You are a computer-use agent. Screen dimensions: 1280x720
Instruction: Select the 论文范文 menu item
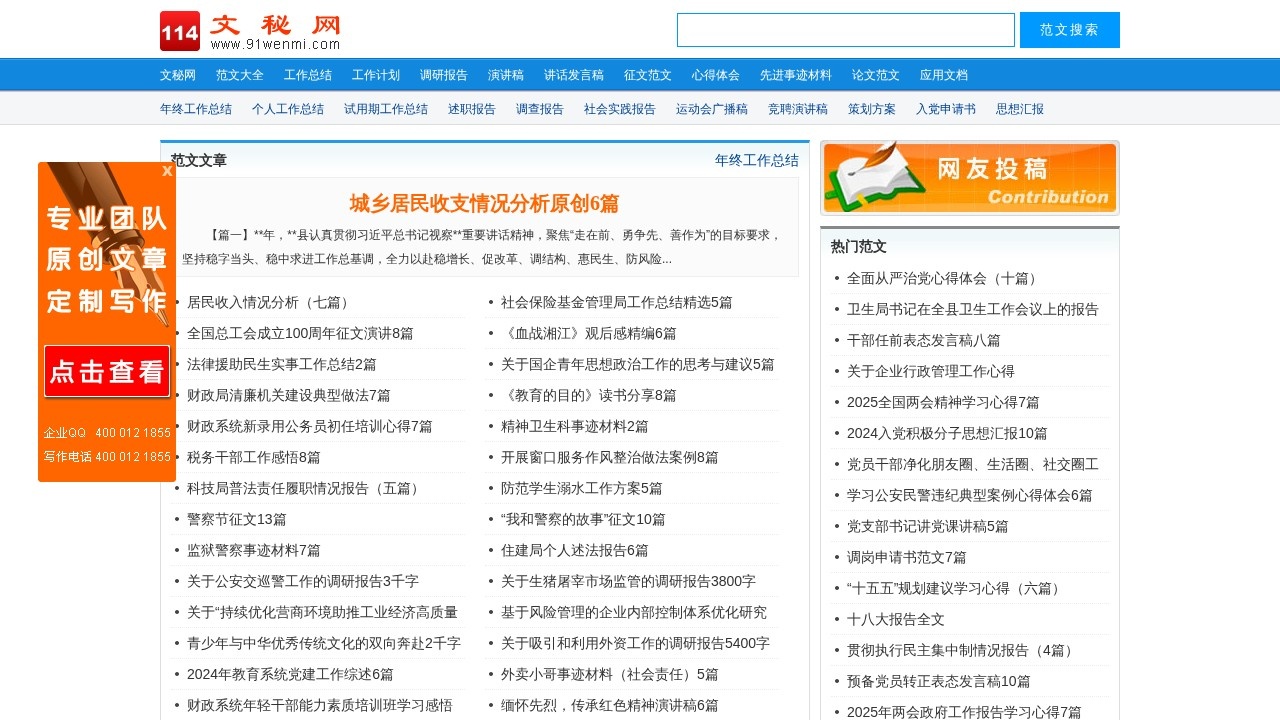click(x=875, y=74)
